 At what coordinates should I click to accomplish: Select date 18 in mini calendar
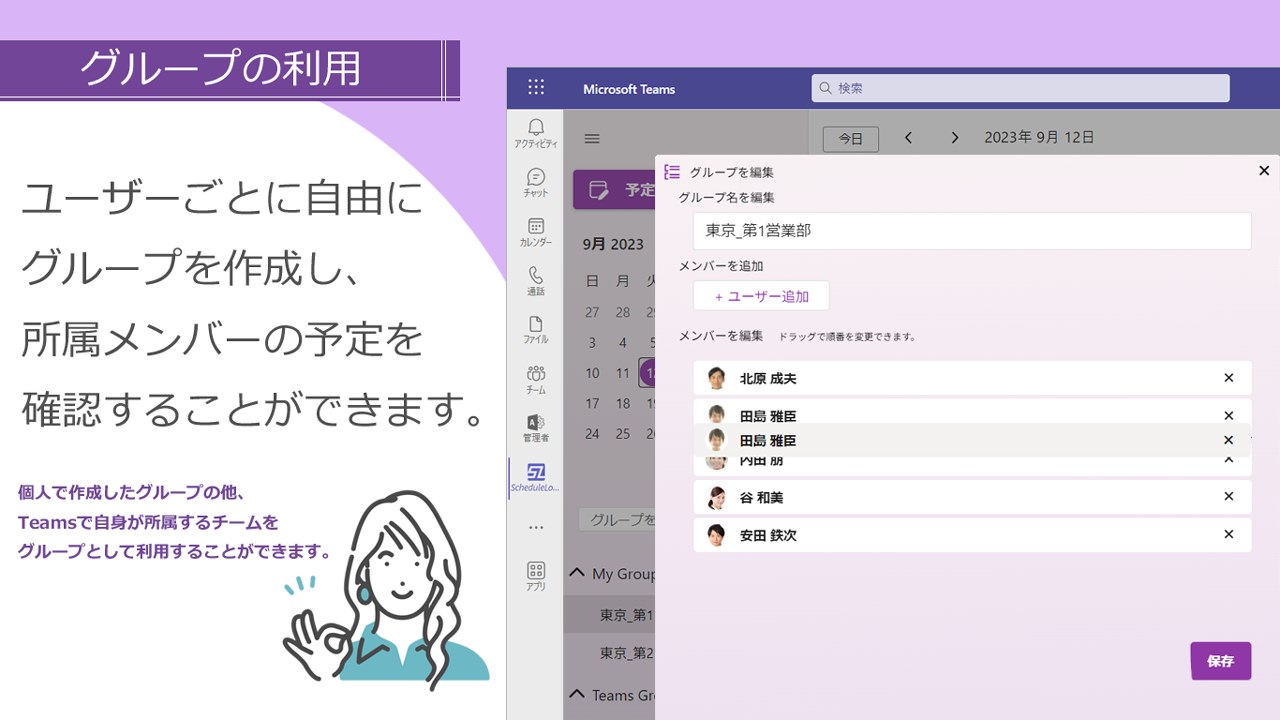point(623,404)
